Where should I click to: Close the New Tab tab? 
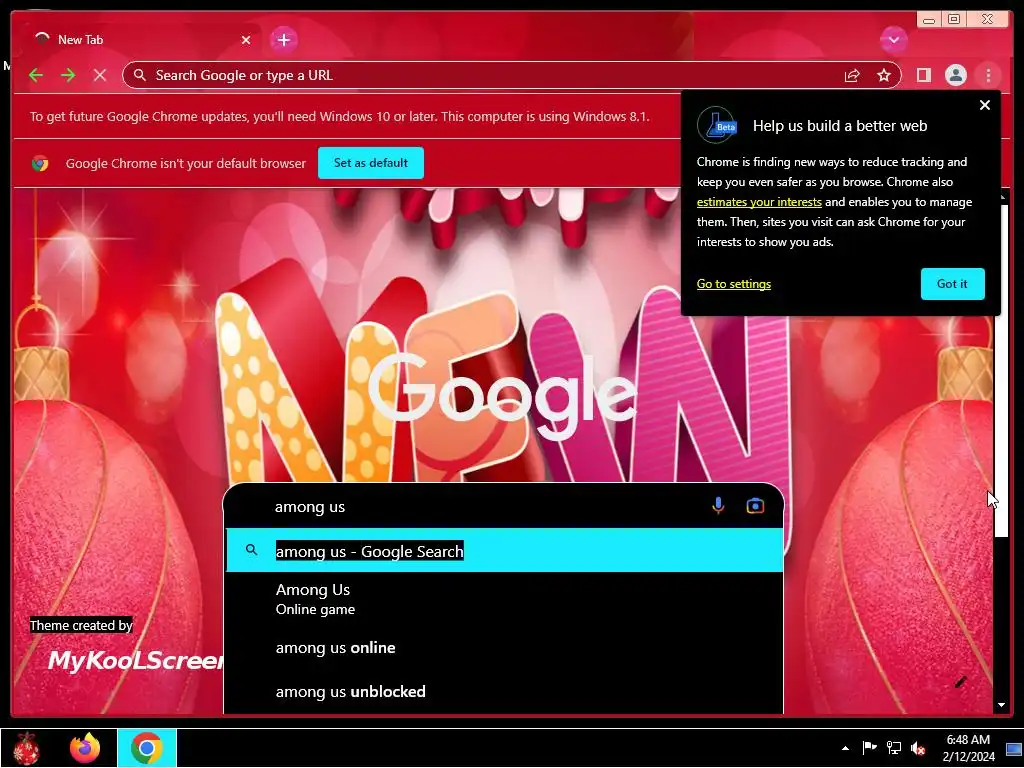point(246,40)
